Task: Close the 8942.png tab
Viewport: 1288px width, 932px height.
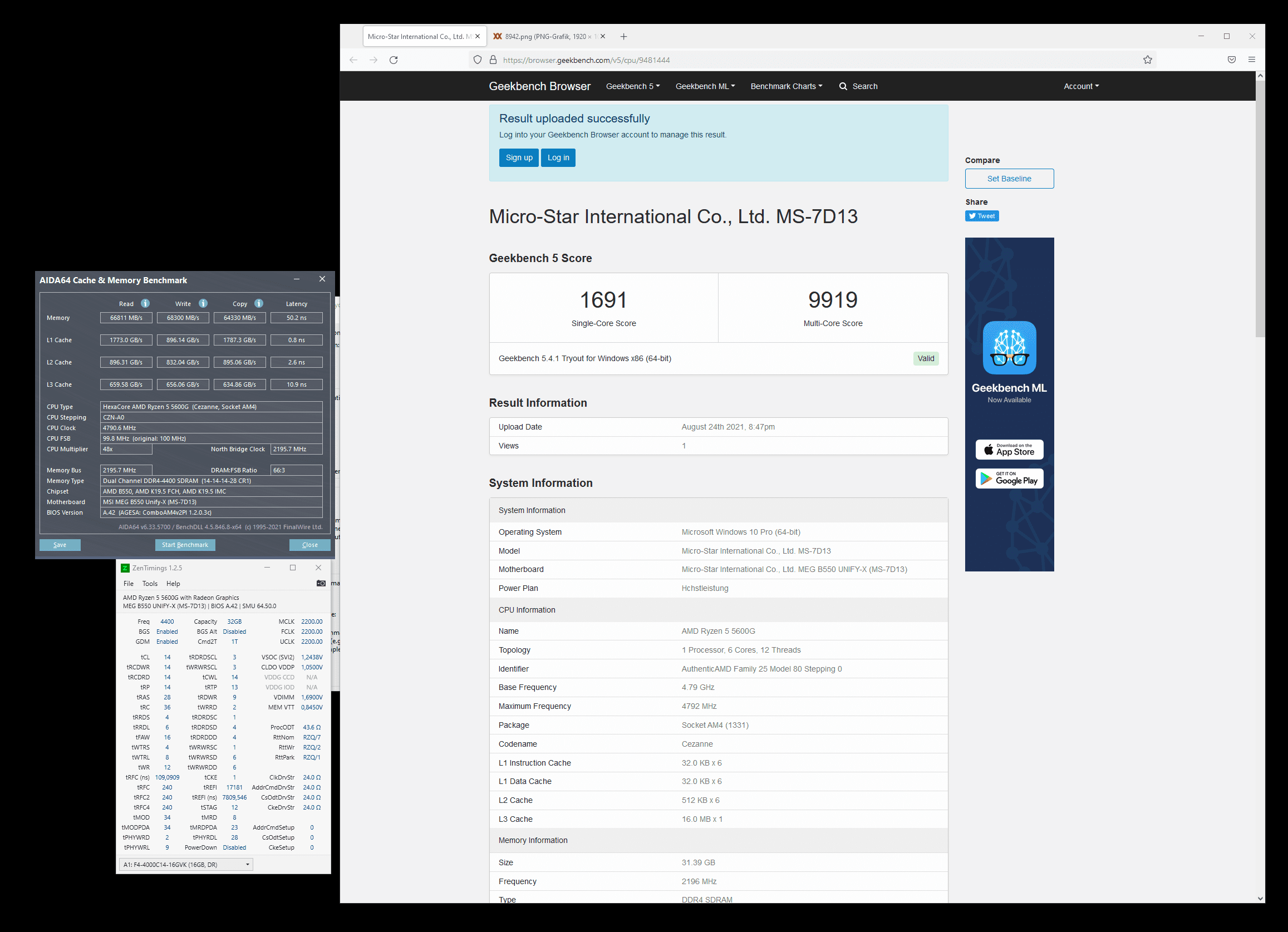Action: [603, 36]
